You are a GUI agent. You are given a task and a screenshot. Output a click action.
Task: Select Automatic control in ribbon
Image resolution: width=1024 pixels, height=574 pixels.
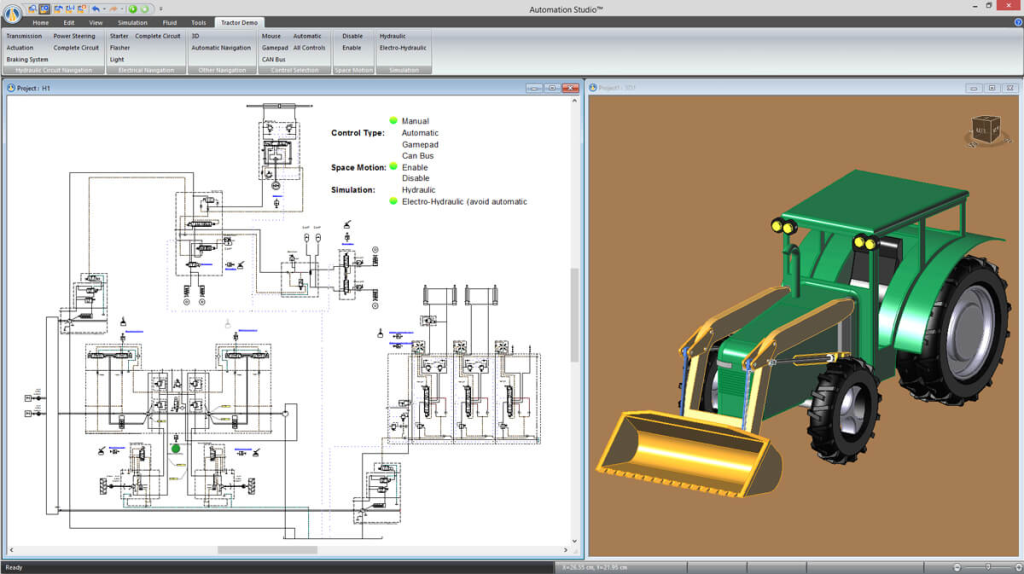tap(307, 36)
